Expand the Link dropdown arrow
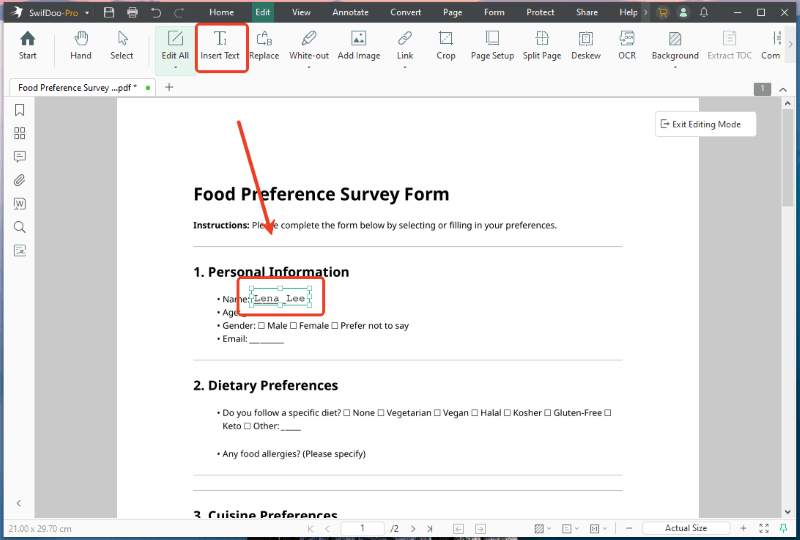800x540 pixels. click(x=405, y=67)
